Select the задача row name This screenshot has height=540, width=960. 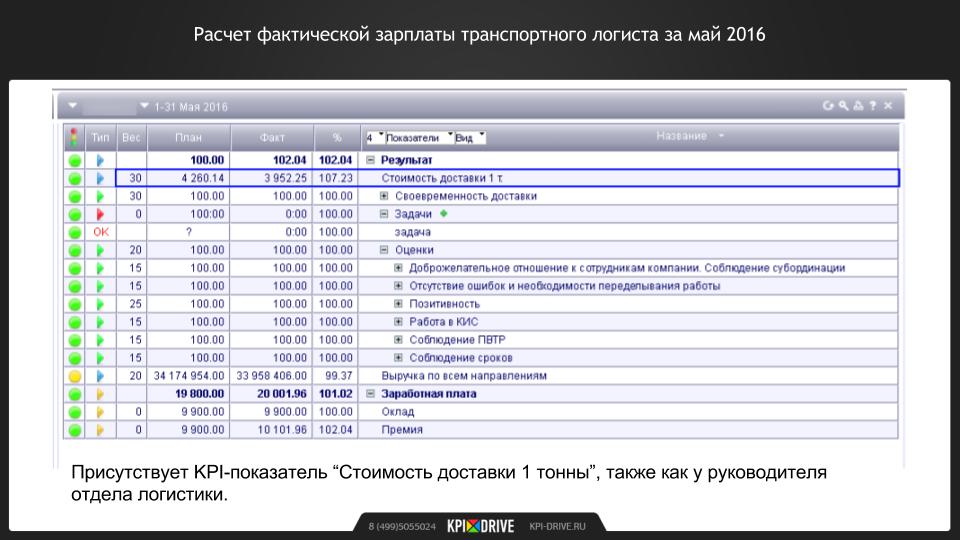pyautogui.click(x=412, y=232)
